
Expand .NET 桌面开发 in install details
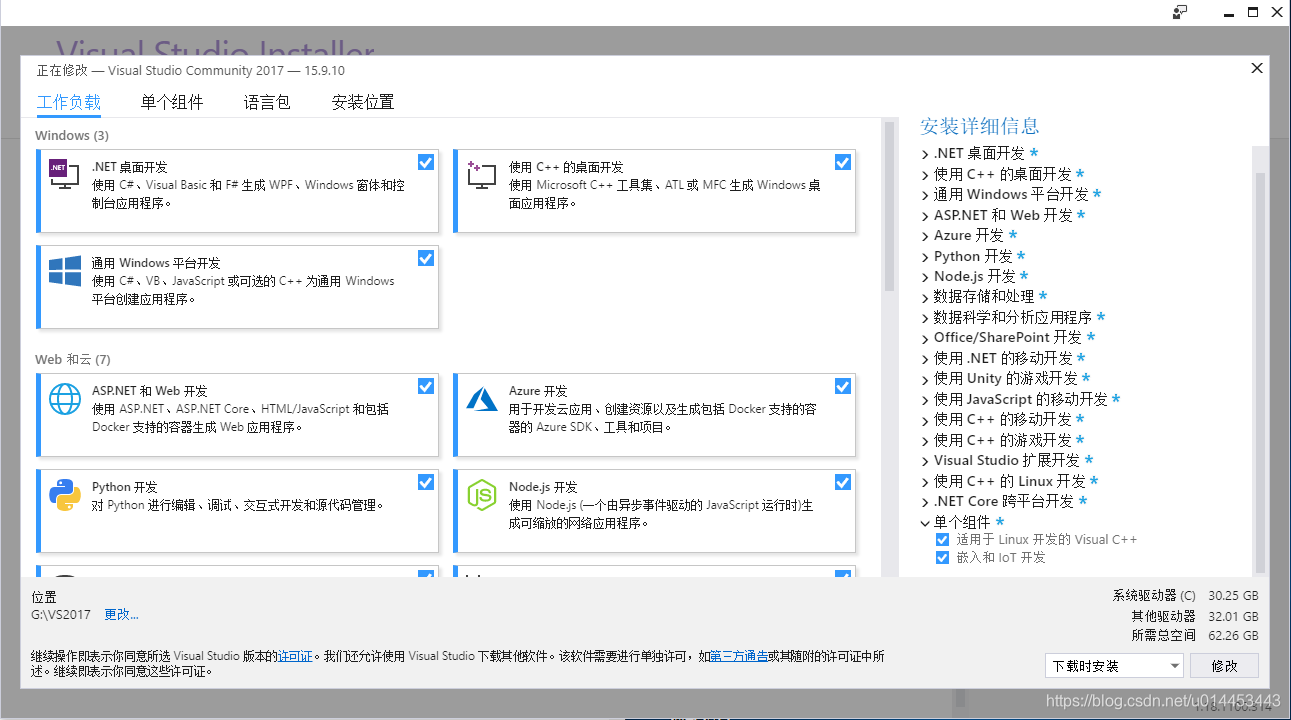pos(925,154)
